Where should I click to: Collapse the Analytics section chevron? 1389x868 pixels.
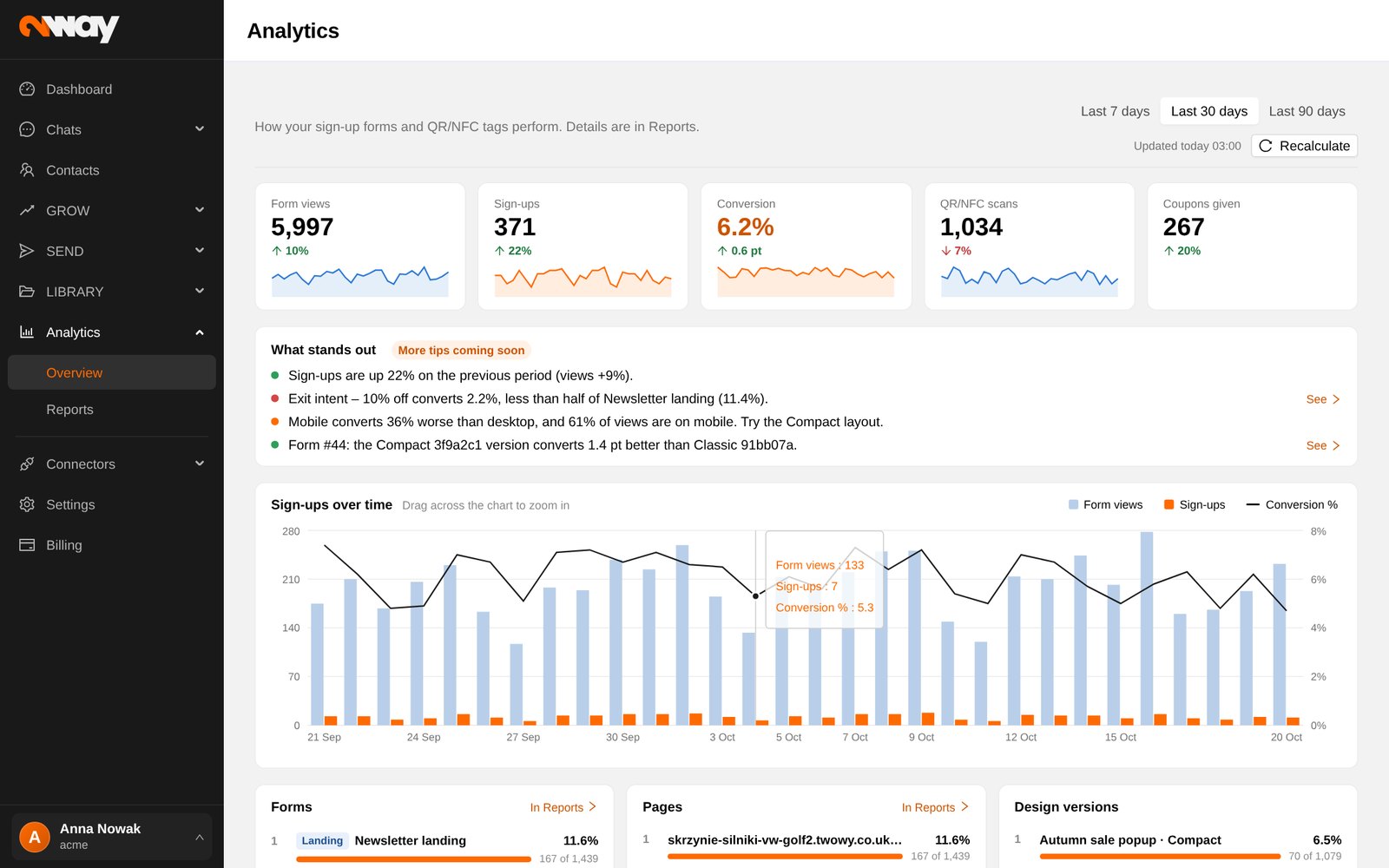[x=200, y=332]
